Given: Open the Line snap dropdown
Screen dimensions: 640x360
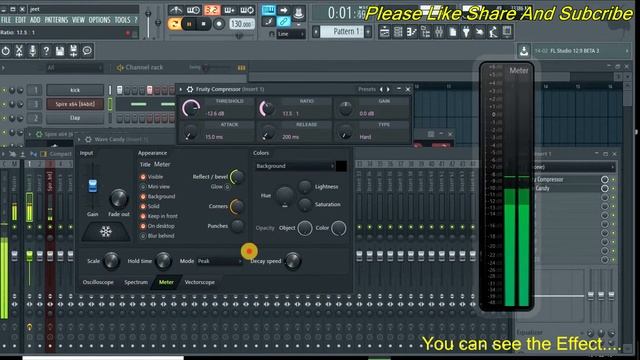Looking at the screenshot, I should coord(290,34).
